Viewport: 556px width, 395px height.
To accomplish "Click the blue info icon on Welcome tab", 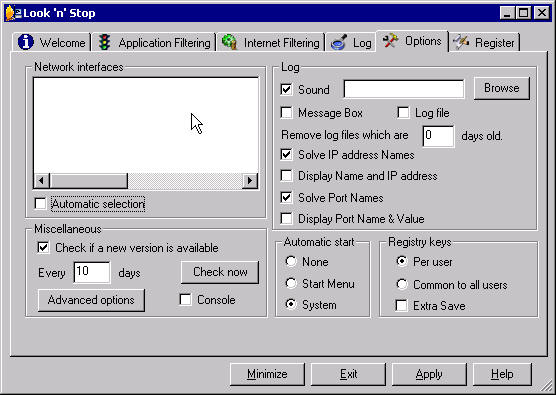I will pyautogui.click(x=26, y=42).
